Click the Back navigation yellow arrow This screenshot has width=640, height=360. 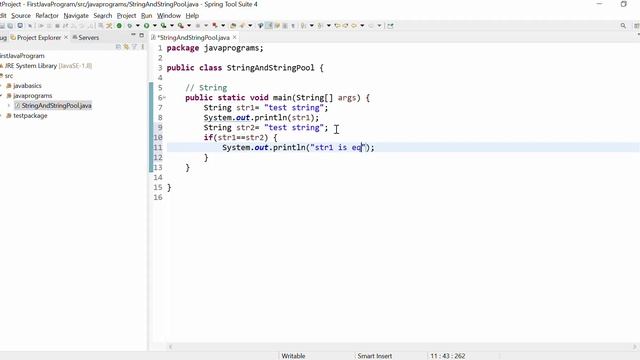(354, 26)
